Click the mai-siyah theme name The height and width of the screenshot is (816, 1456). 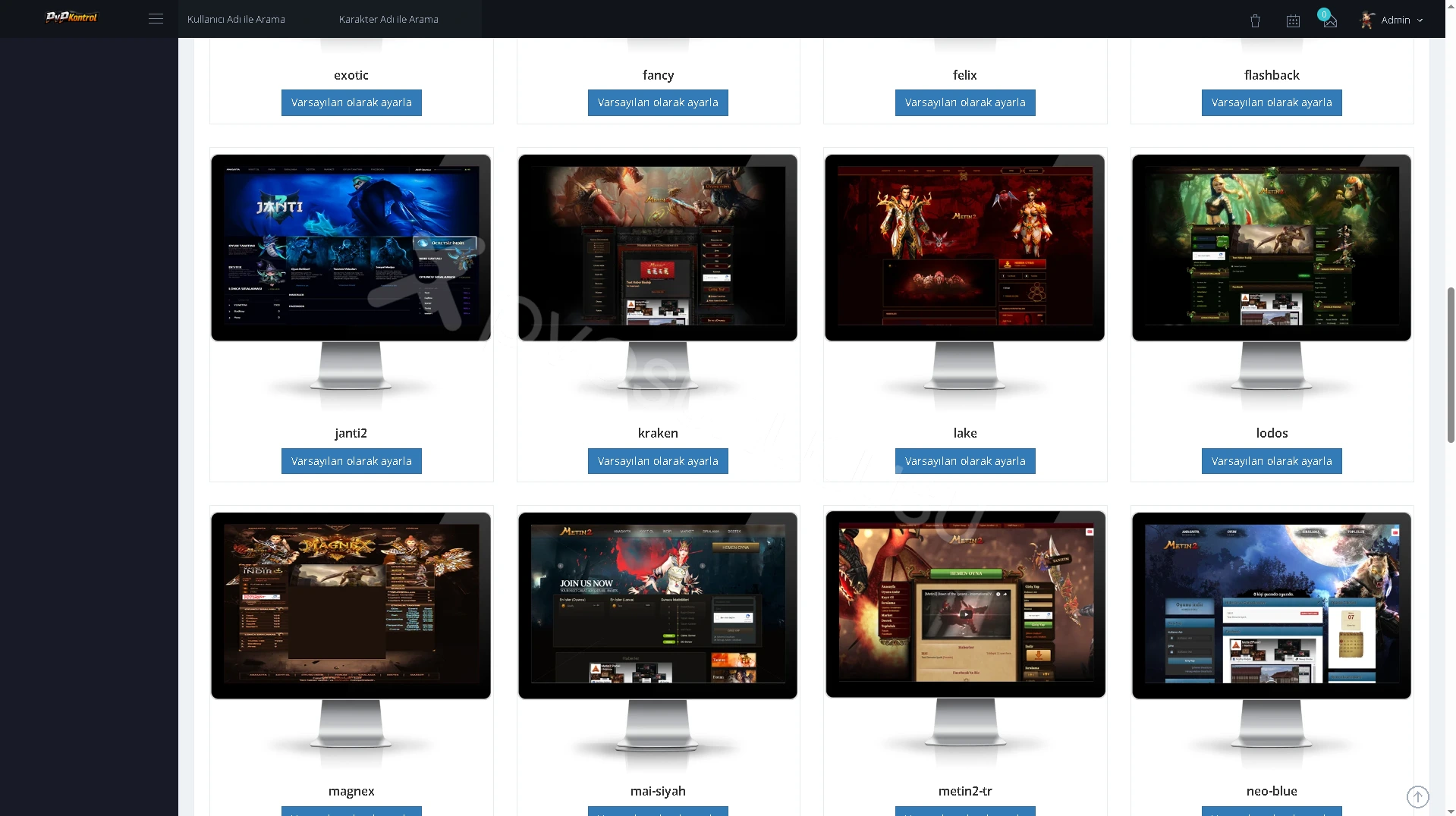pos(658,791)
